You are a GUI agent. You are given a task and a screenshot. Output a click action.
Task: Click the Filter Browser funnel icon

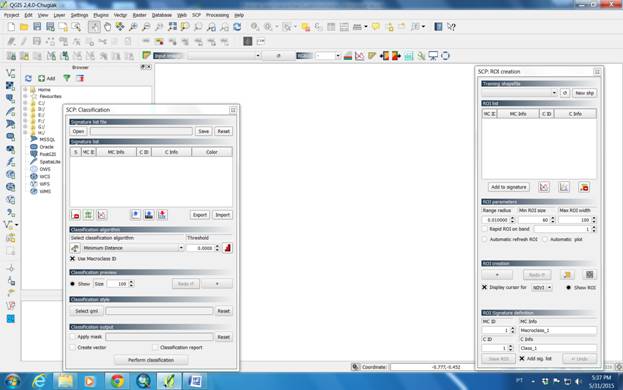coord(67,78)
